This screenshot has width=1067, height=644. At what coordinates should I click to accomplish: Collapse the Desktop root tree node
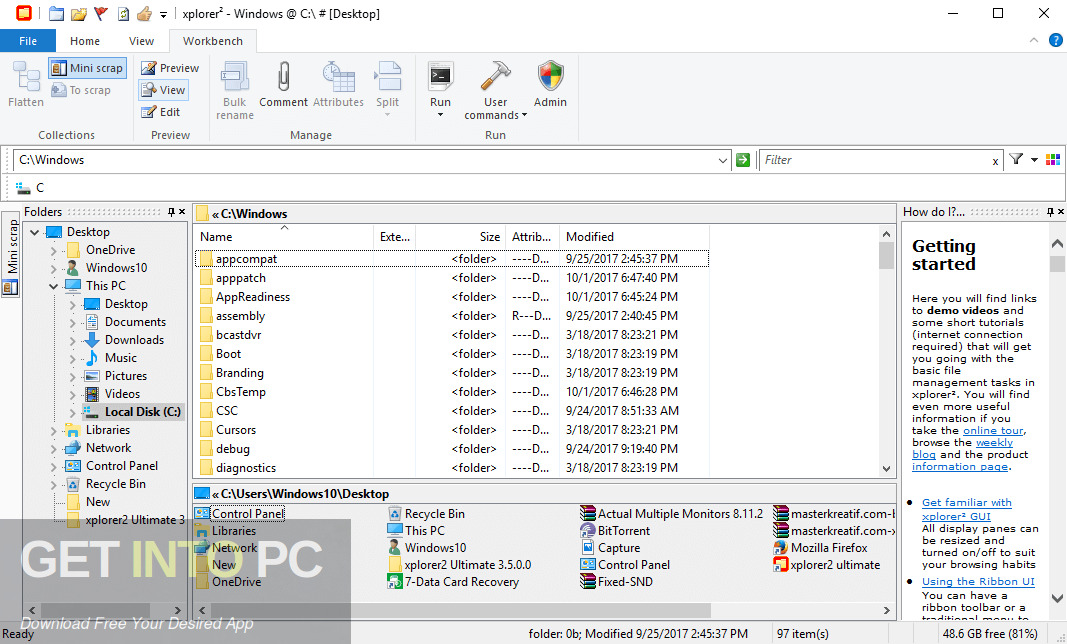[x=35, y=232]
